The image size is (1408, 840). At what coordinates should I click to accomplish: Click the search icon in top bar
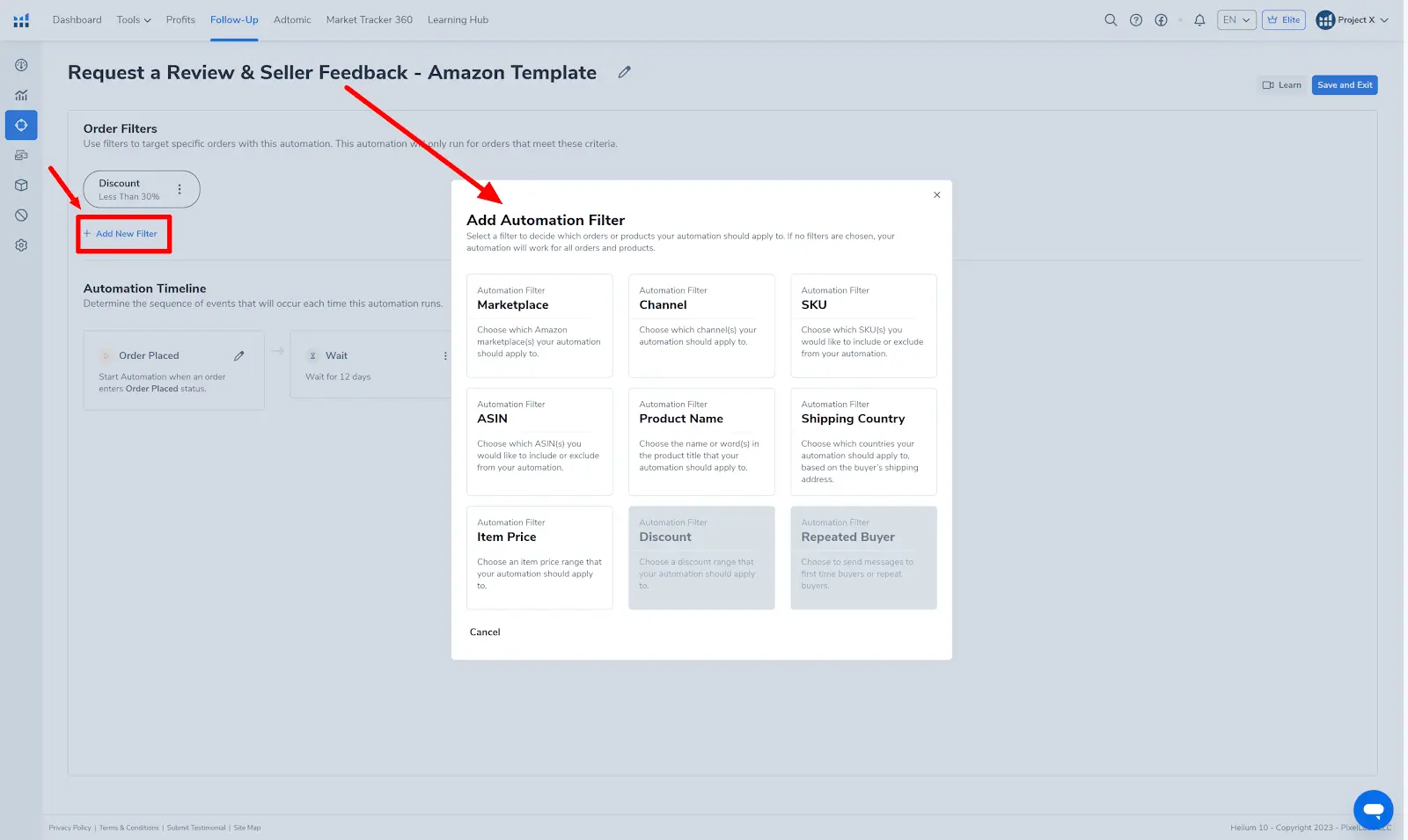(x=1111, y=19)
